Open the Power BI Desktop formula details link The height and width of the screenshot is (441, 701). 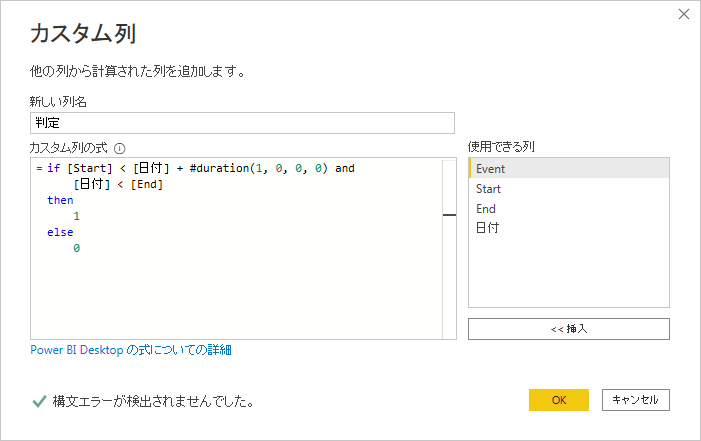coord(131,350)
